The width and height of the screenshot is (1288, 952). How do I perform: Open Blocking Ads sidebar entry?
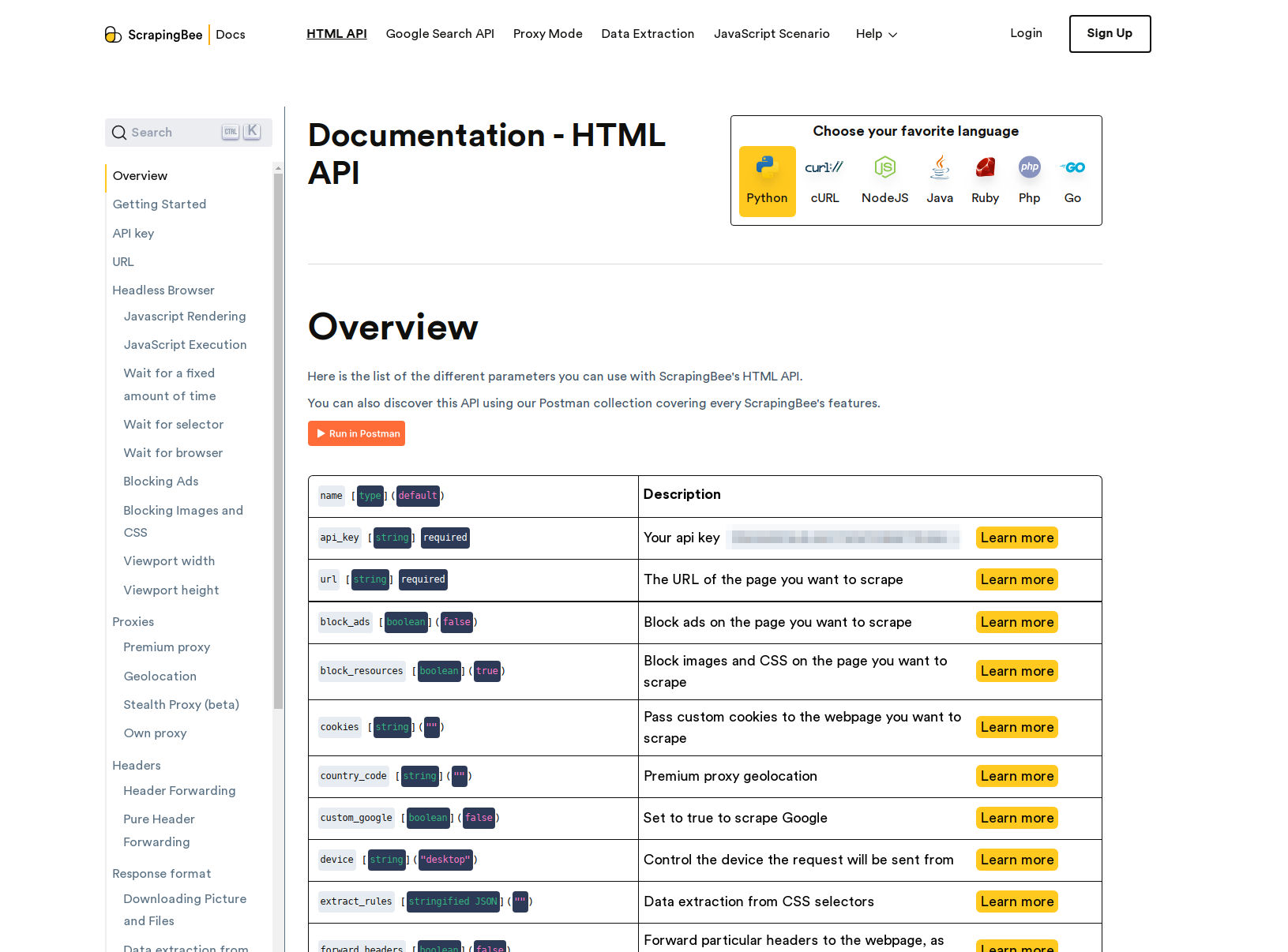161,482
